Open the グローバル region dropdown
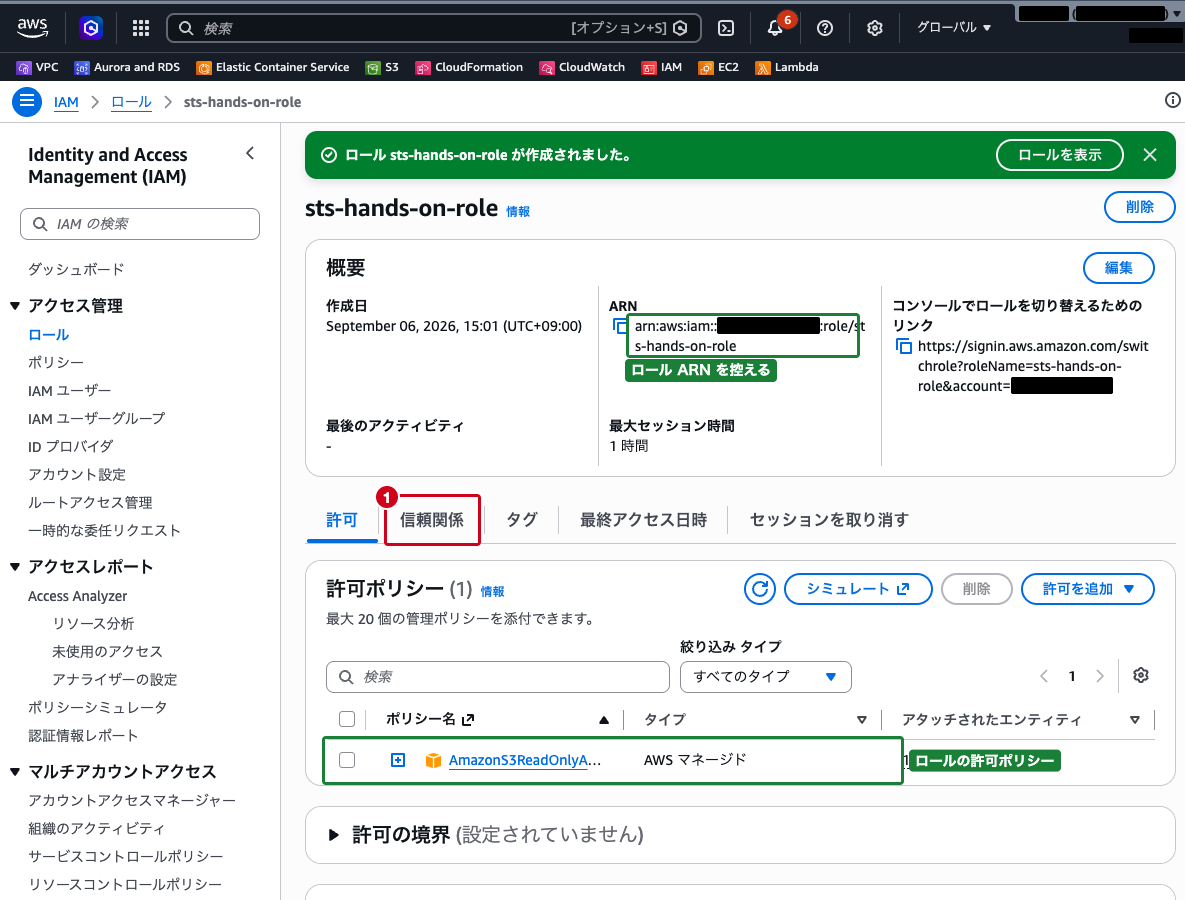 pos(953,28)
